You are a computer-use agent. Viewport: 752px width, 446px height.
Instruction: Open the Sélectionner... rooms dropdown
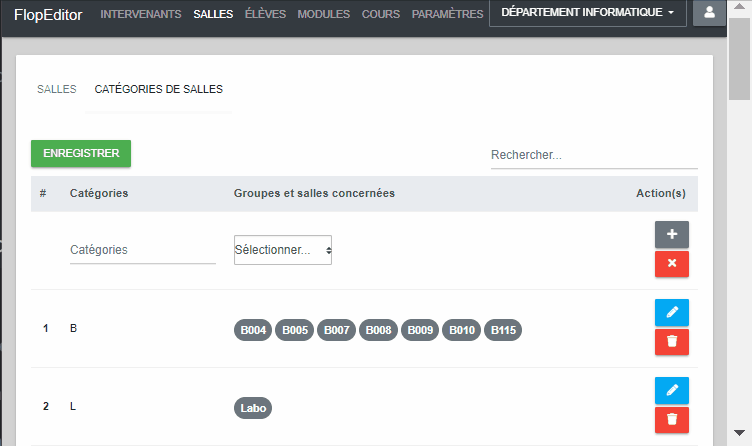pos(282,250)
